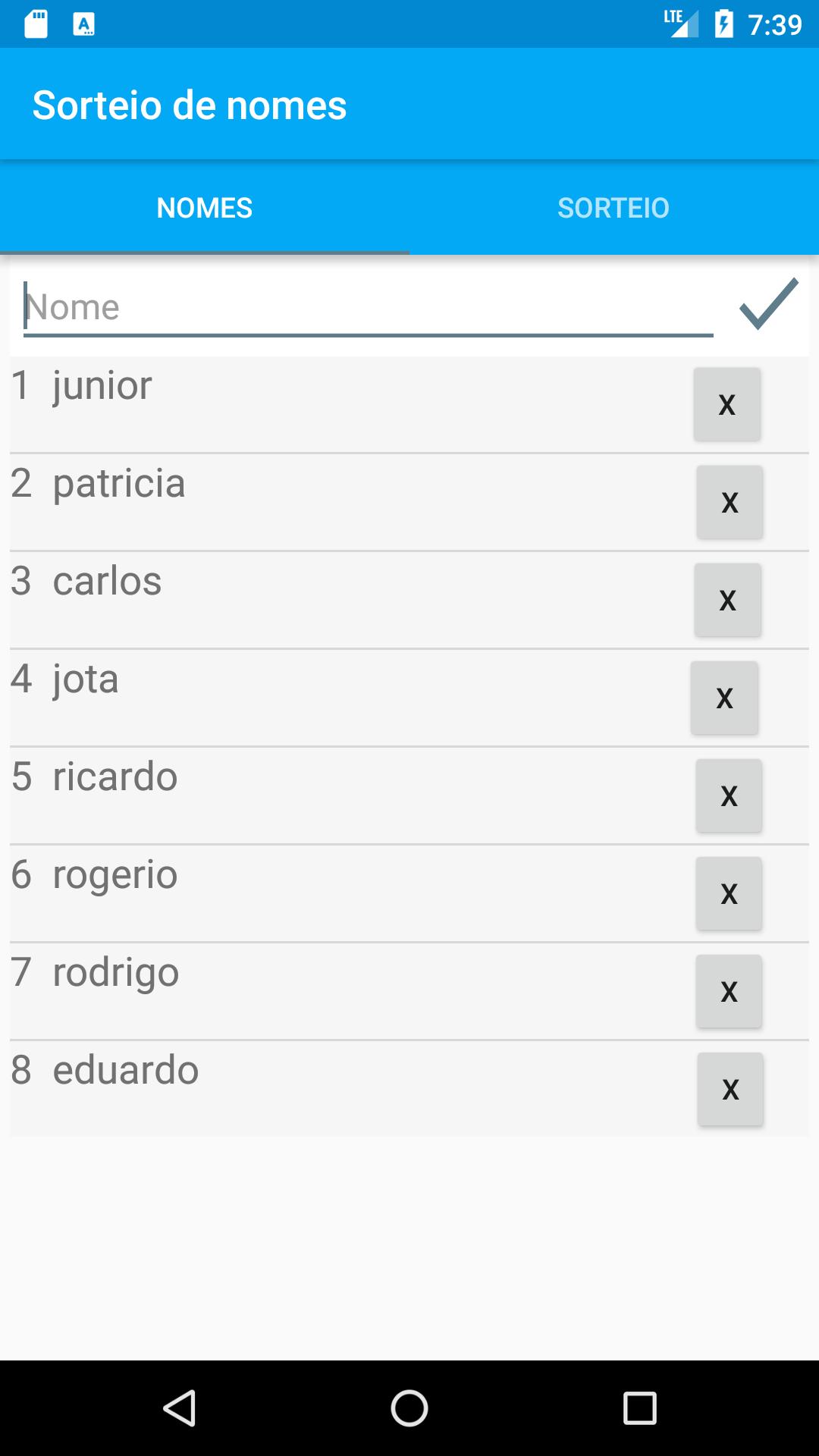Delete jota entry via X button
The height and width of the screenshot is (1456, 819).
pyautogui.click(x=724, y=698)
